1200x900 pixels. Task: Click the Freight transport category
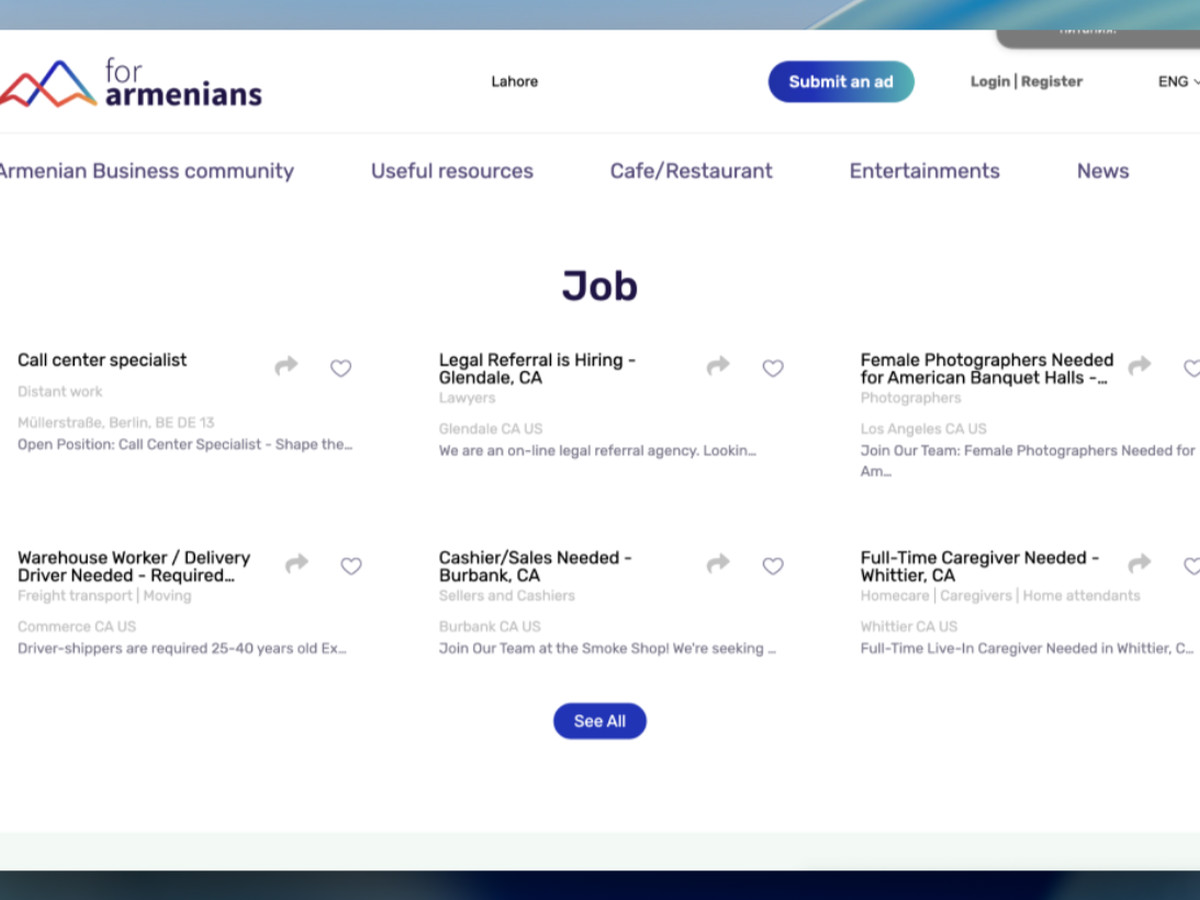(x=75, y=596)
